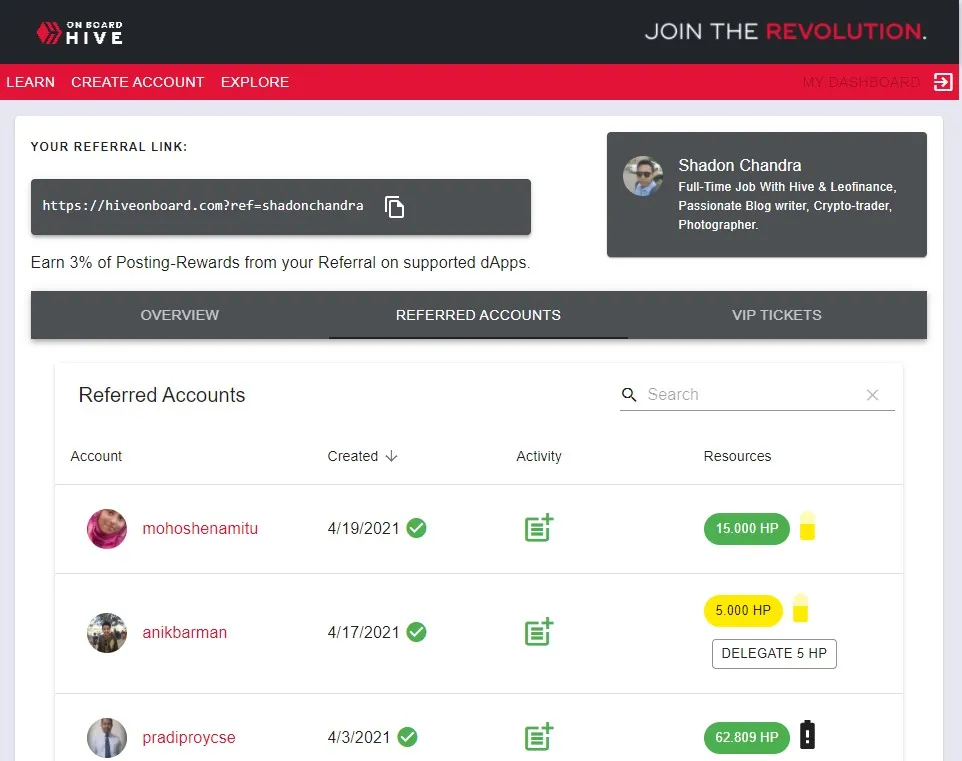
Task: Click the Join the Revolution banner text
Action: coord(785,31)
